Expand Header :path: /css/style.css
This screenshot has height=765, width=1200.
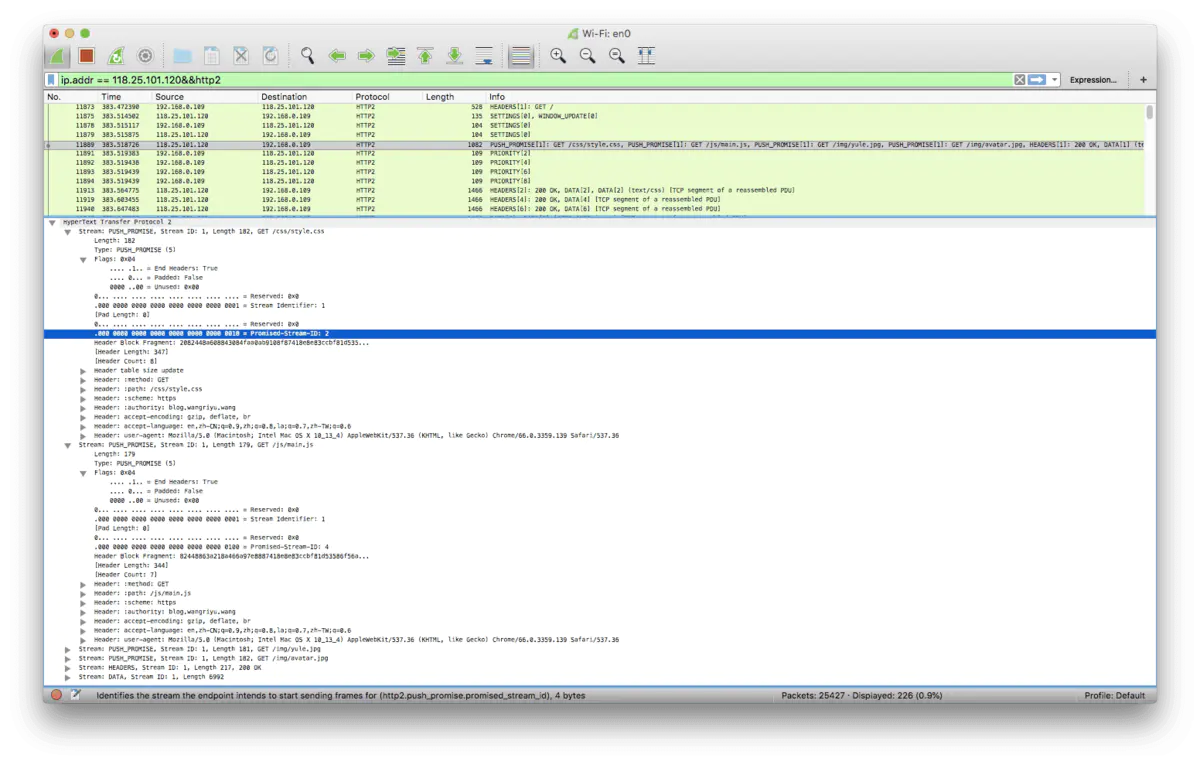click(x=84, y=389)
